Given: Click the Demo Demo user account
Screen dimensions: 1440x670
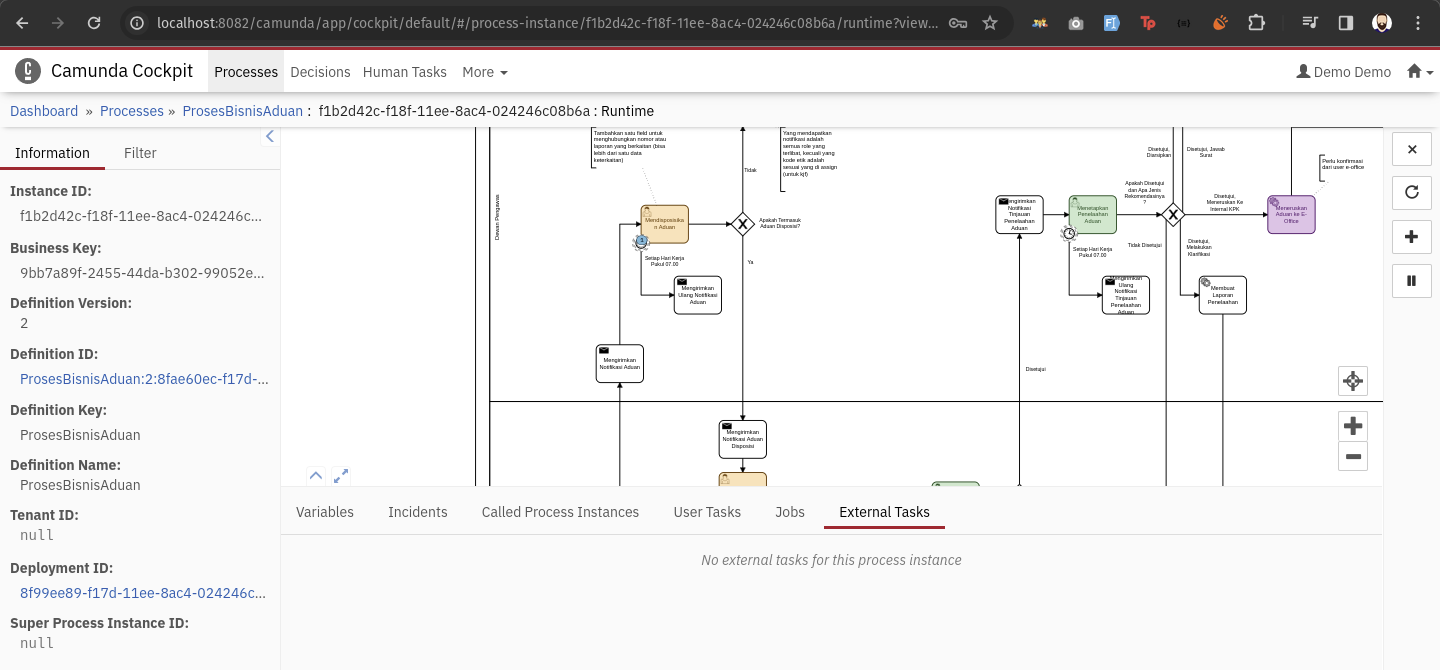Looking at the screenshot, I should point(1343,72).
